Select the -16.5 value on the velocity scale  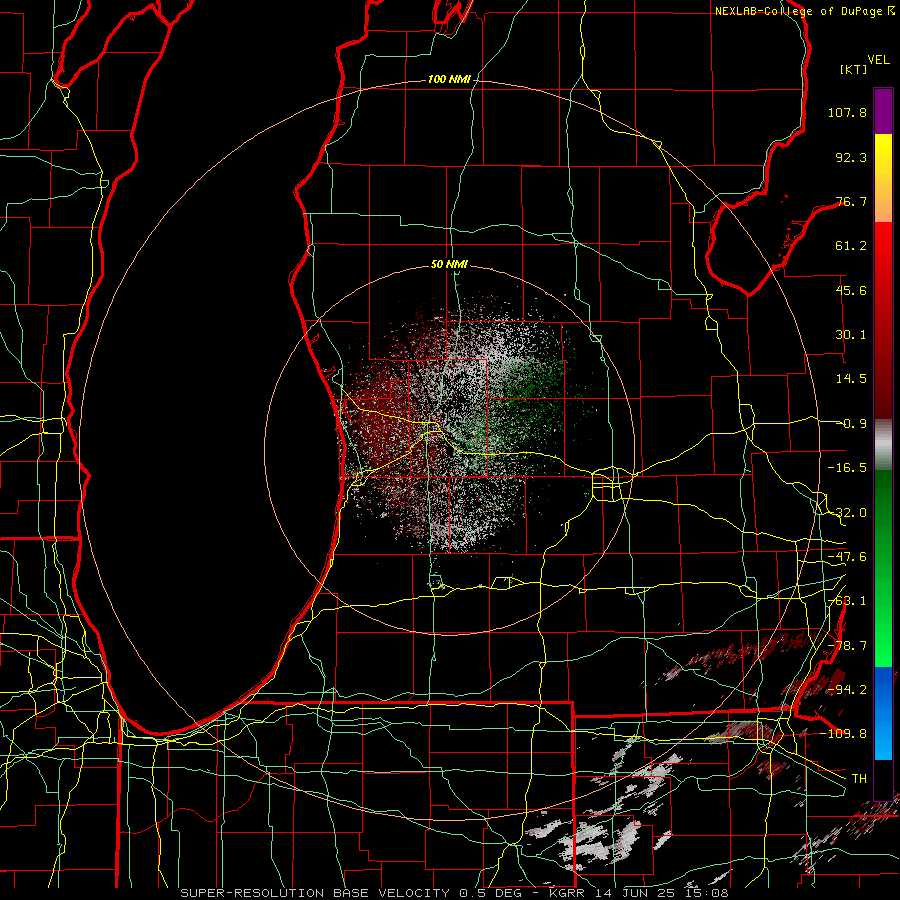coord(847,468)
